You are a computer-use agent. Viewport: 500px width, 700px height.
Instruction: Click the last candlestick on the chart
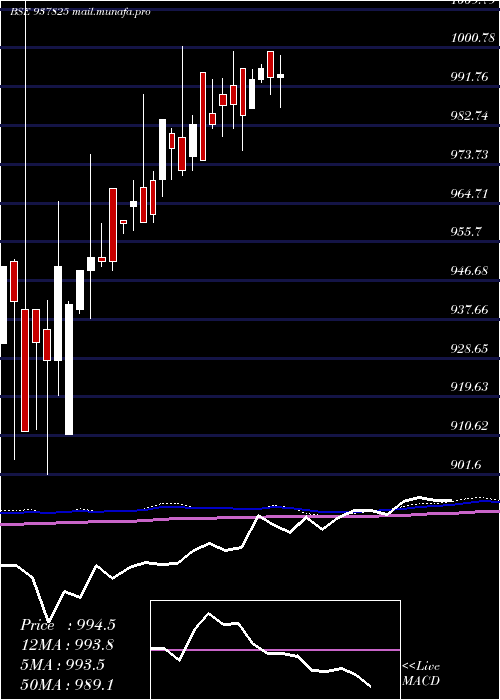280,81
